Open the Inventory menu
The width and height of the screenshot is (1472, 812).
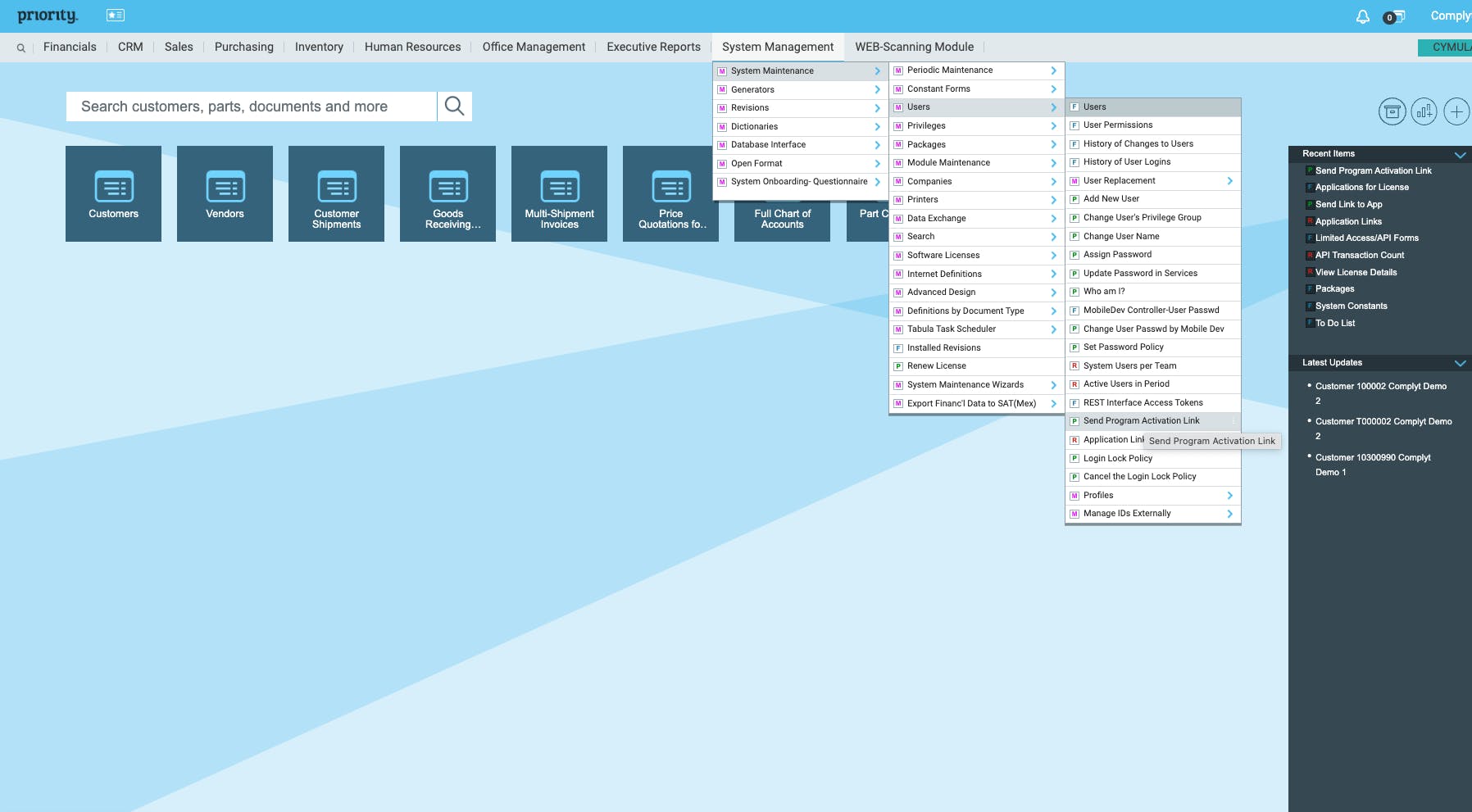[319, 47]
